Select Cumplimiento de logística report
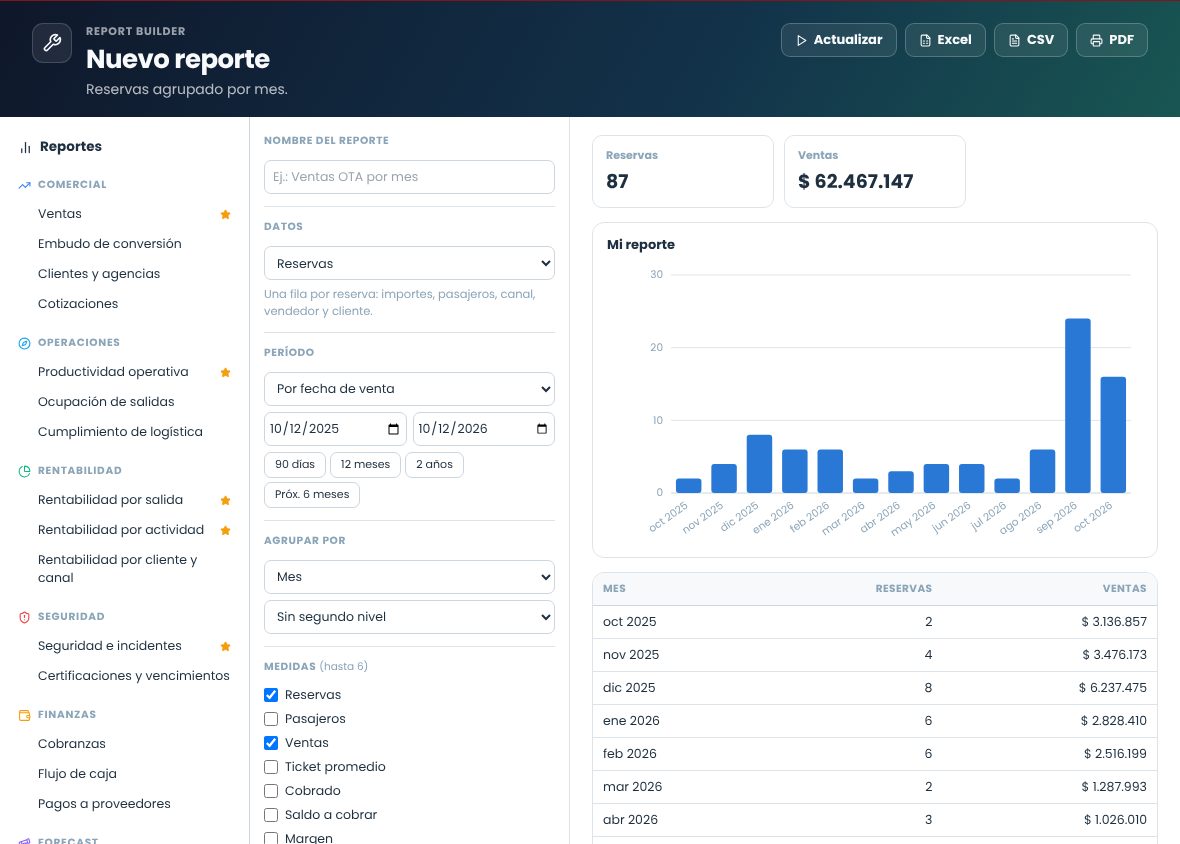The height and width of the screenshot is (844, 1180). [x=120, y=432]
